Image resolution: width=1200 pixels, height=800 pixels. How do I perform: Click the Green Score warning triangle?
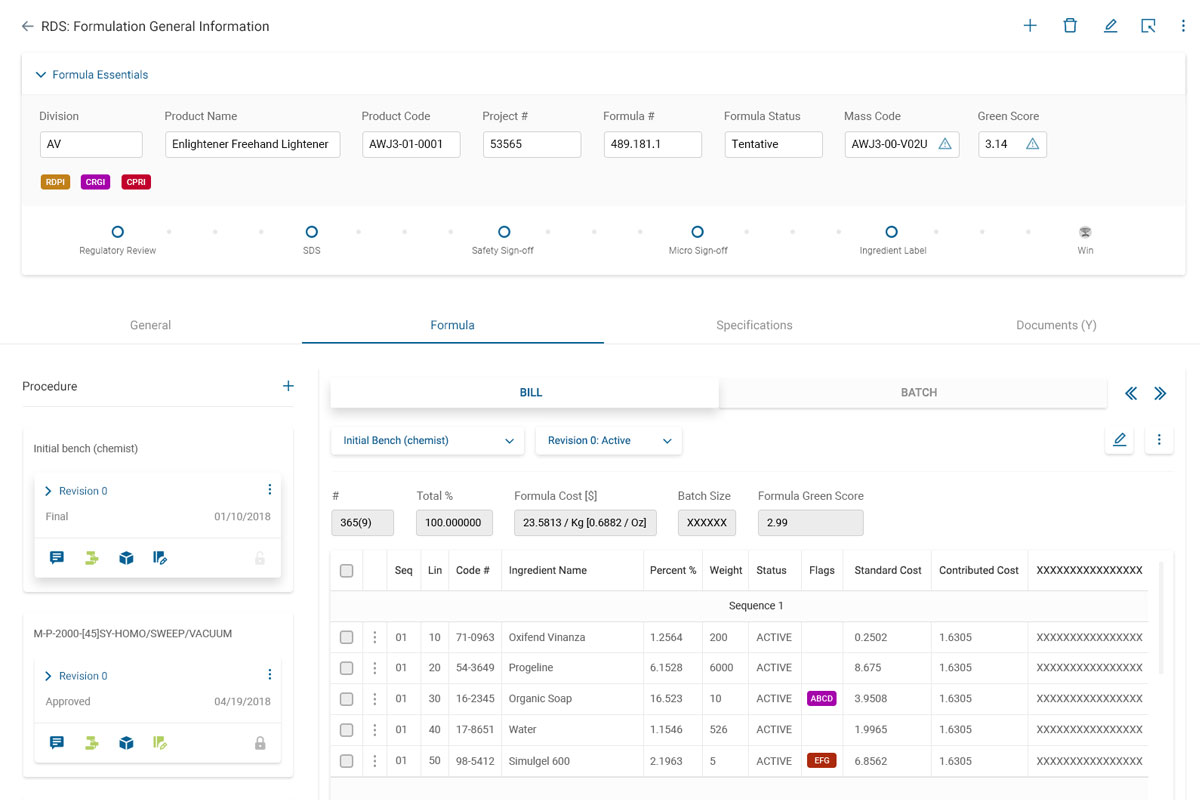point(1032,144)
